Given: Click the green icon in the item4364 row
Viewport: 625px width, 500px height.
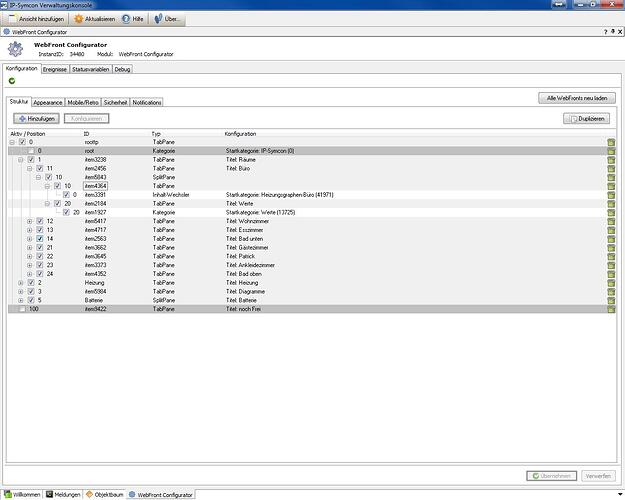Looking at the screenshot, I should 611,186.
